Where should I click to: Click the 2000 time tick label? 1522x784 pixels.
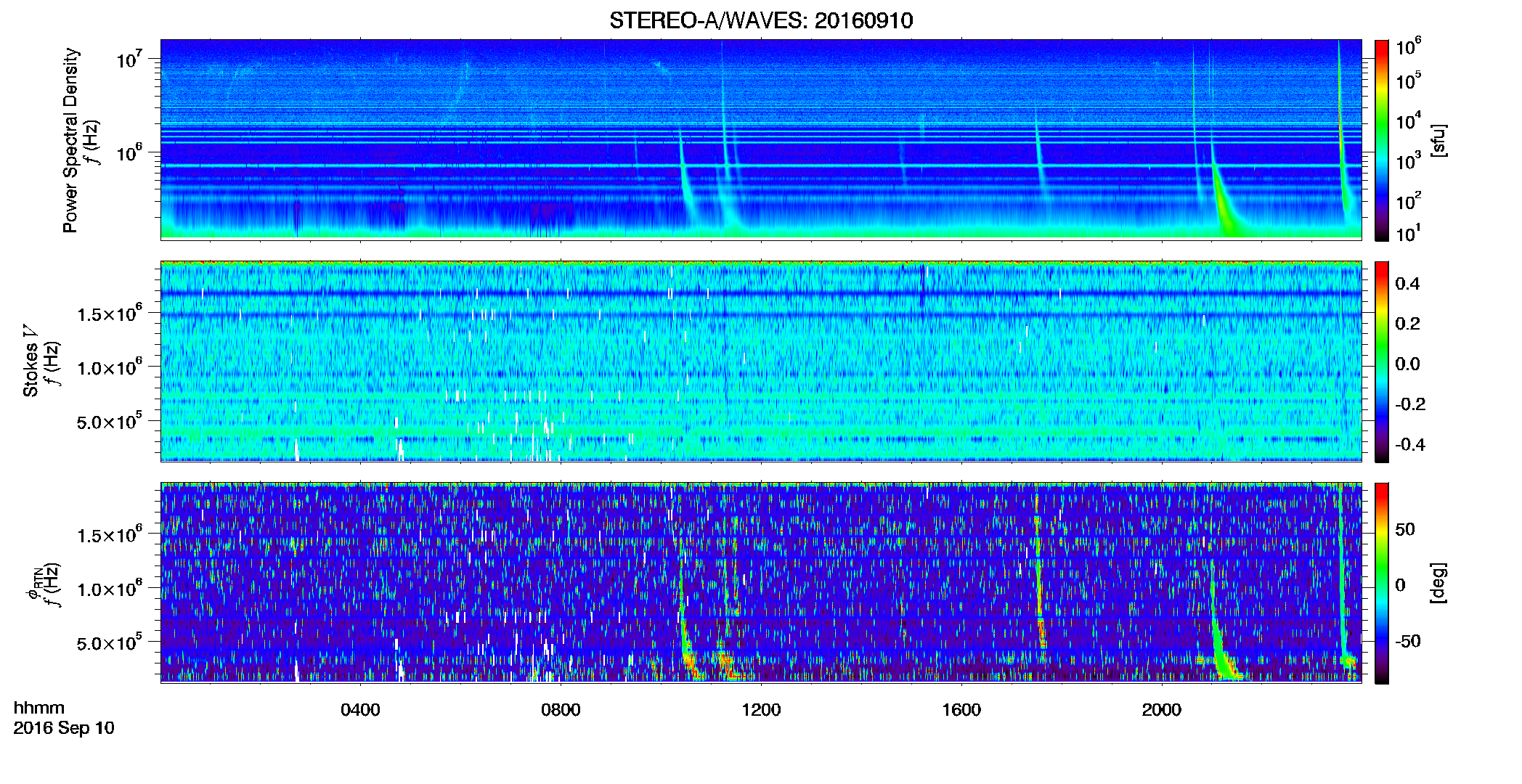click(1162, 710)
